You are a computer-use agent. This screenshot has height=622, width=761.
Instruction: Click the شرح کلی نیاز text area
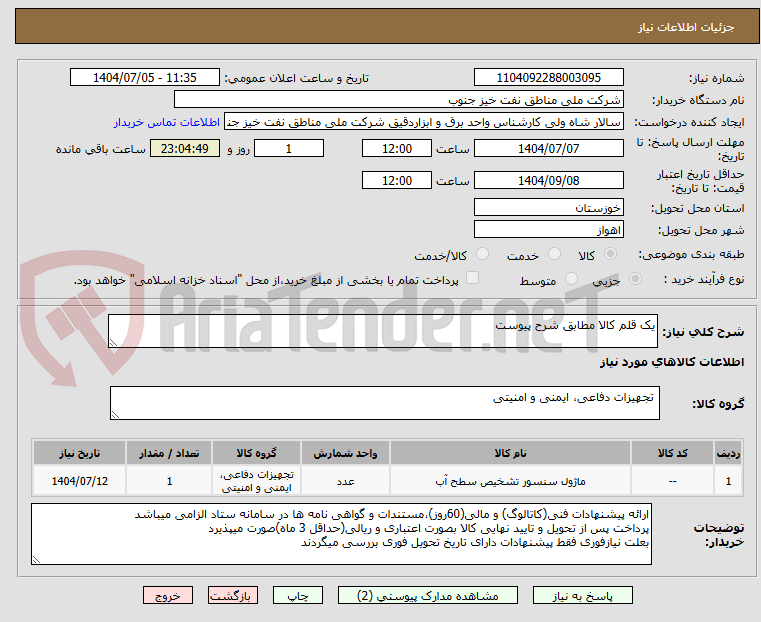382,331
